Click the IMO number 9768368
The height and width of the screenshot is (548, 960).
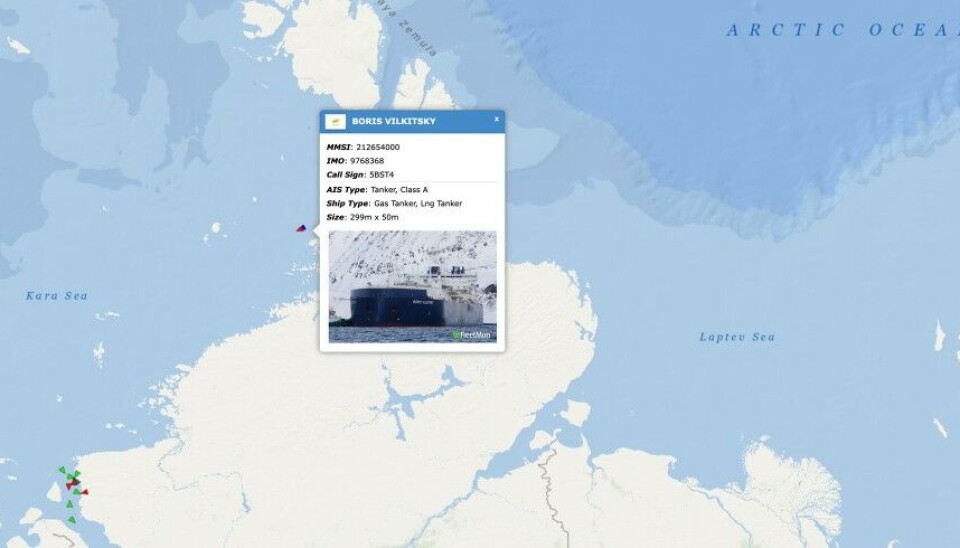click(367, 161)
